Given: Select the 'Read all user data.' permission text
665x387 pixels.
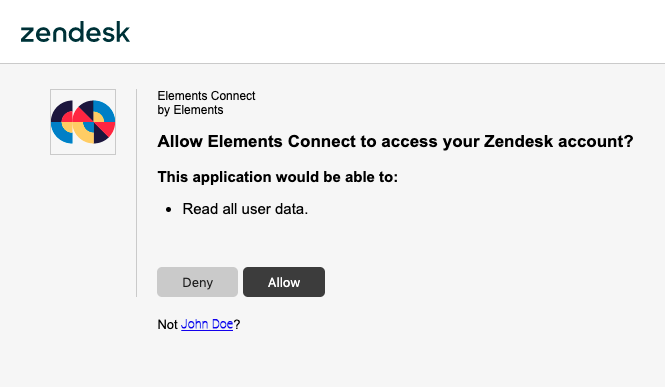Looking at the screenshot, I should 245,209.
